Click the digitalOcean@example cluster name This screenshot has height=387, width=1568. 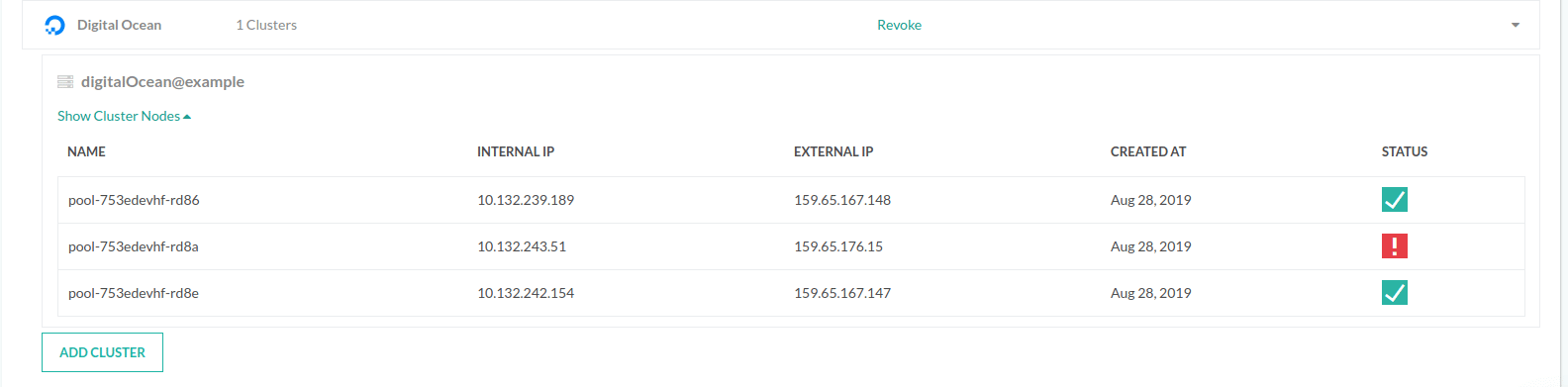click(162, 82)
